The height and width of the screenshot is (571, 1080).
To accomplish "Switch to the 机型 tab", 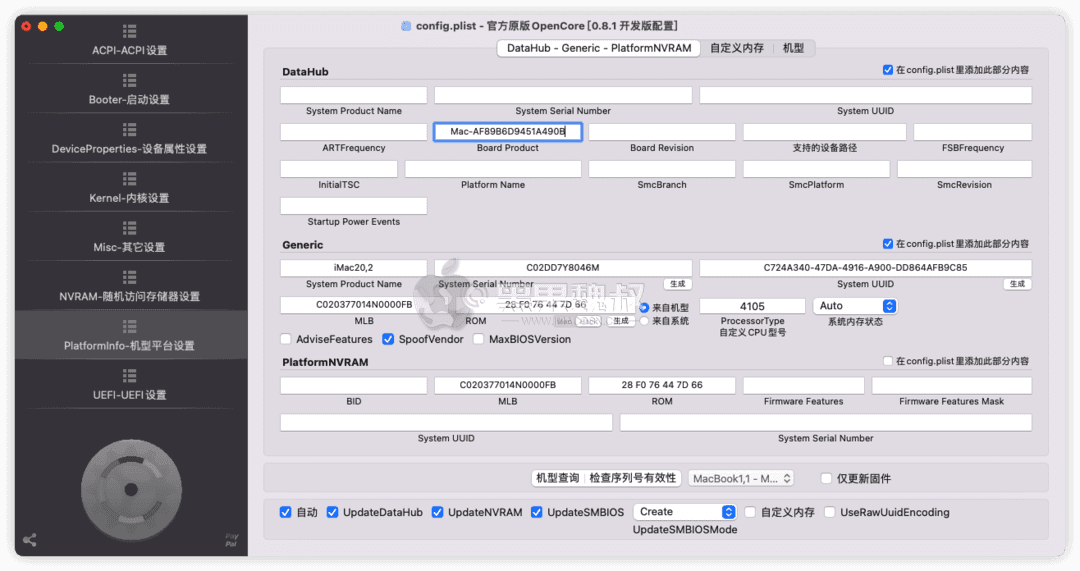I will [x=793, y=48].
